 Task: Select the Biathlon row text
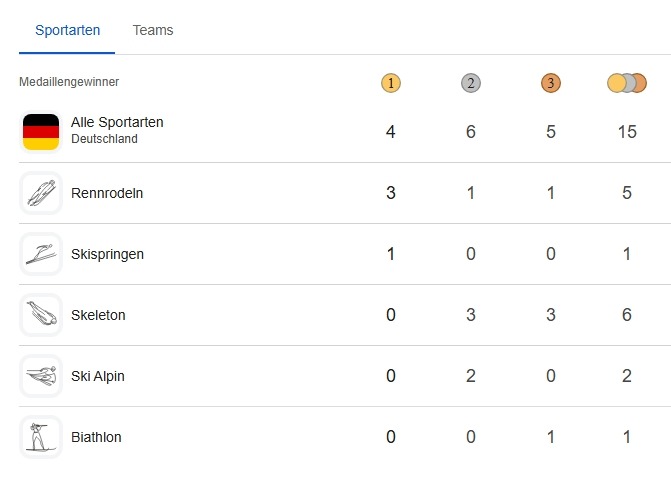[96, 437]
